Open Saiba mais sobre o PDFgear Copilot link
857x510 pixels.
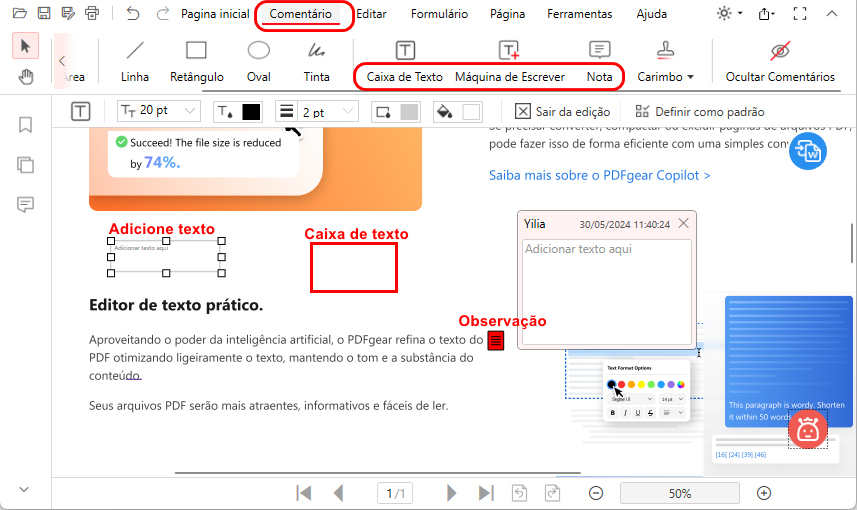click(600, 175)
